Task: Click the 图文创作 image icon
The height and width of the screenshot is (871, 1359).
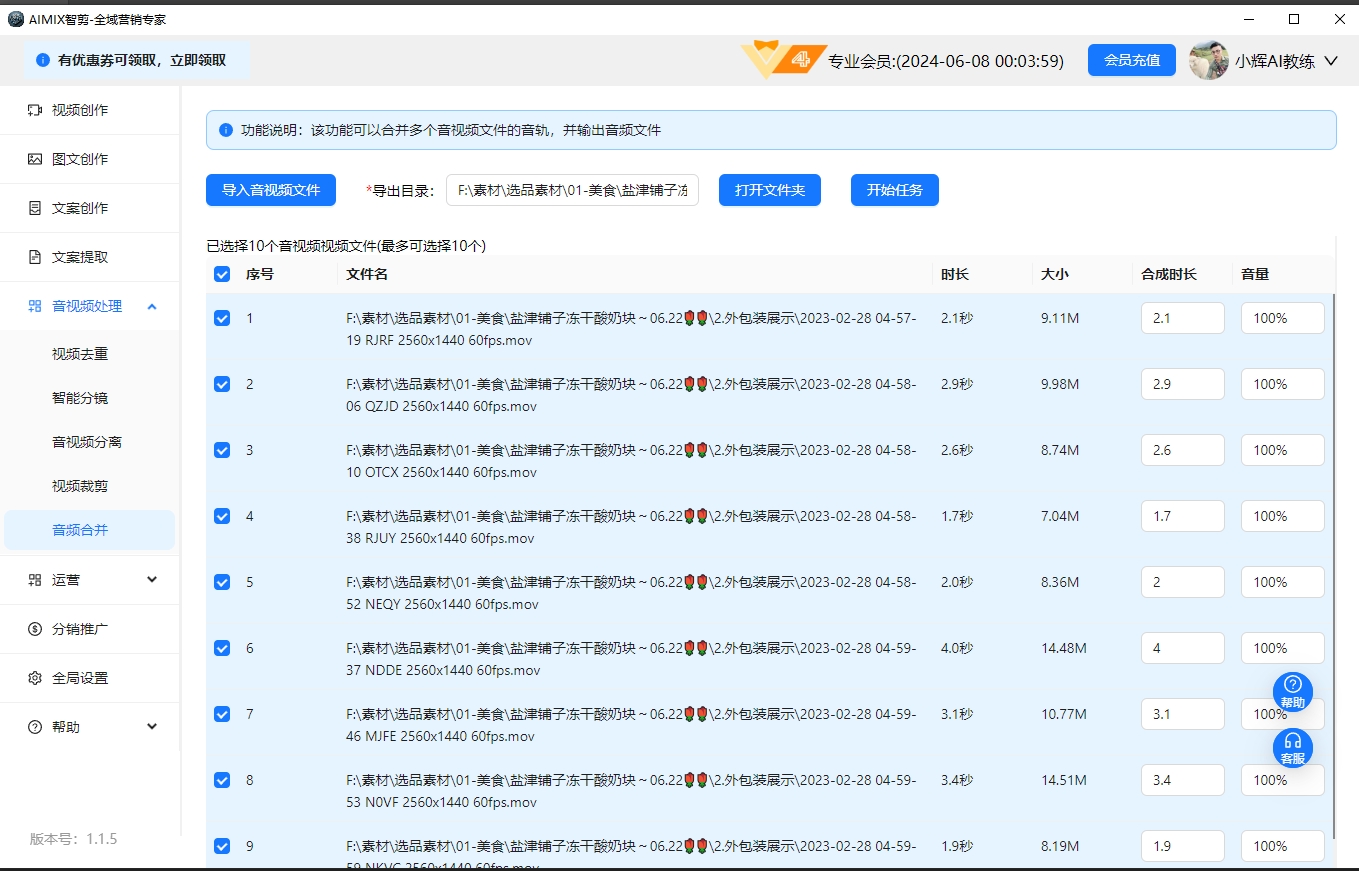Action: tap(35, 159)
